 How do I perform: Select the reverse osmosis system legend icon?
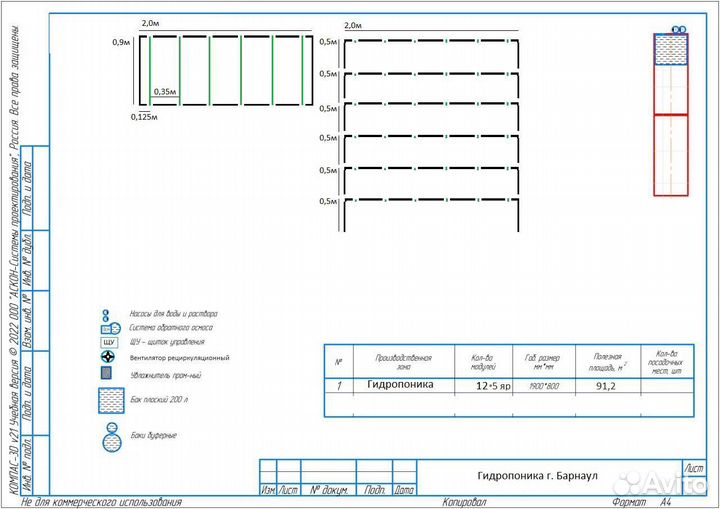[x=110, y=328]
